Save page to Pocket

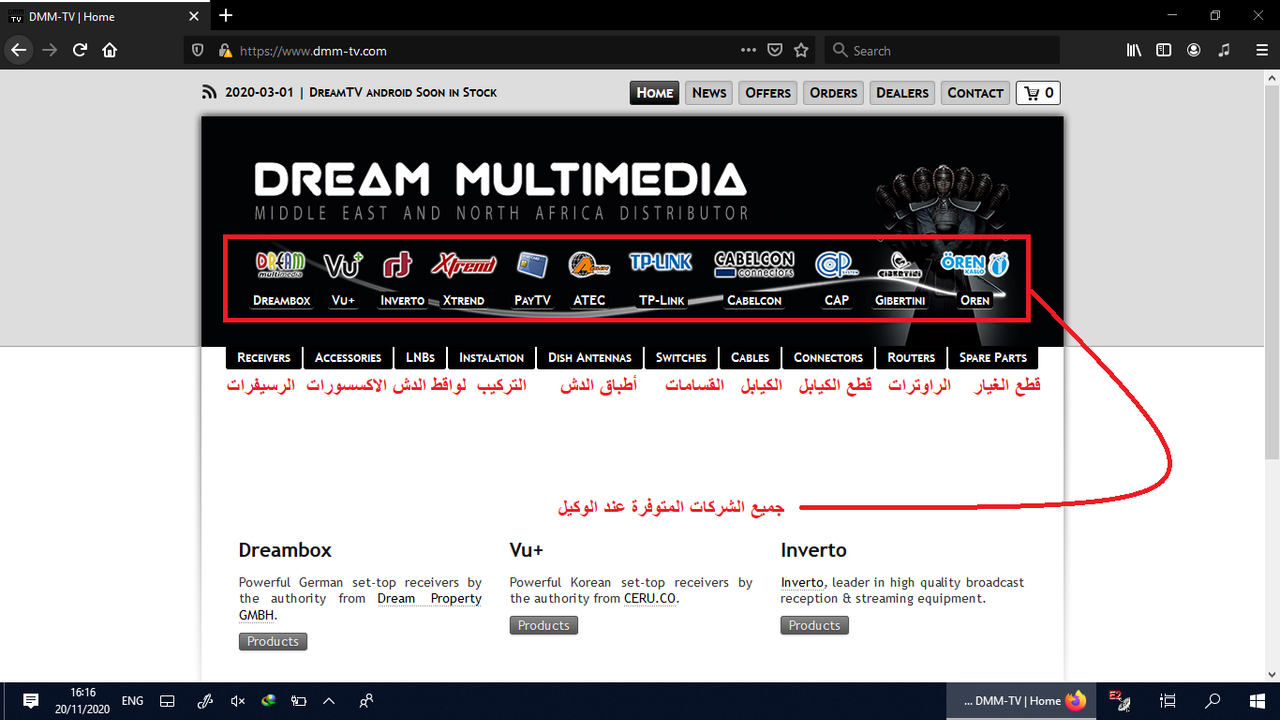click(775, 50)
